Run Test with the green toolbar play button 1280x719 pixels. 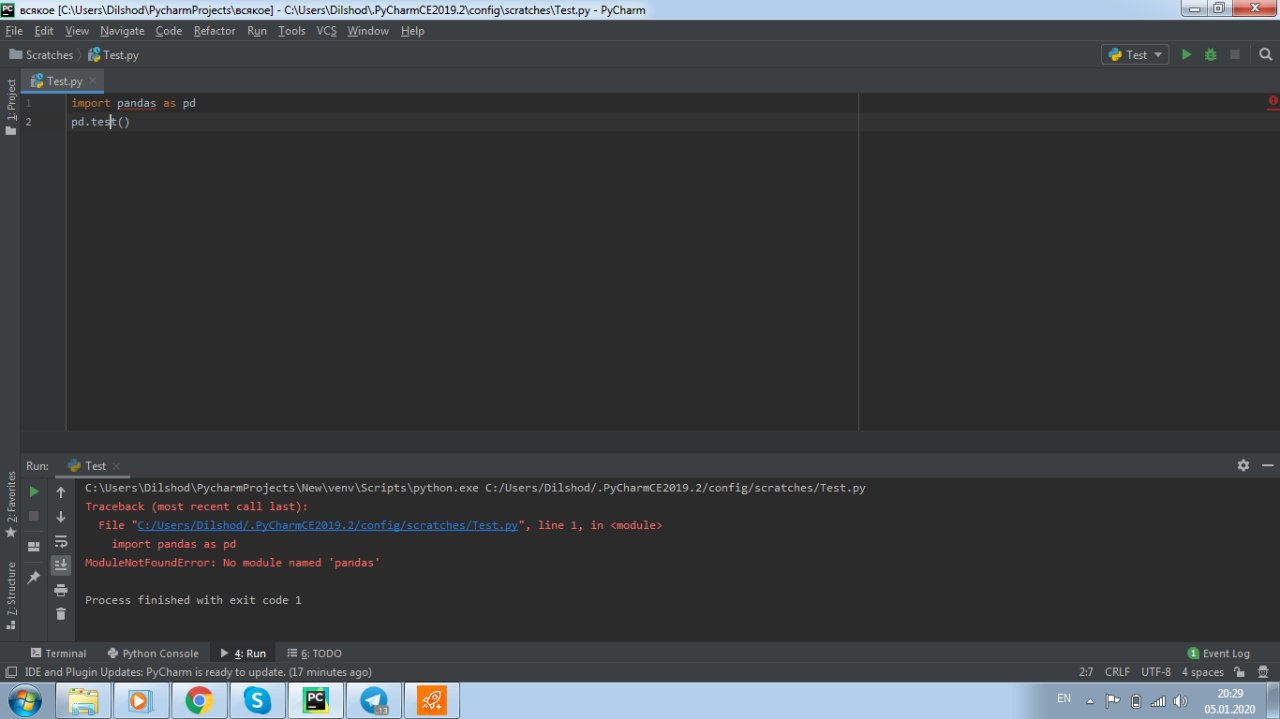click(1186, 55)
